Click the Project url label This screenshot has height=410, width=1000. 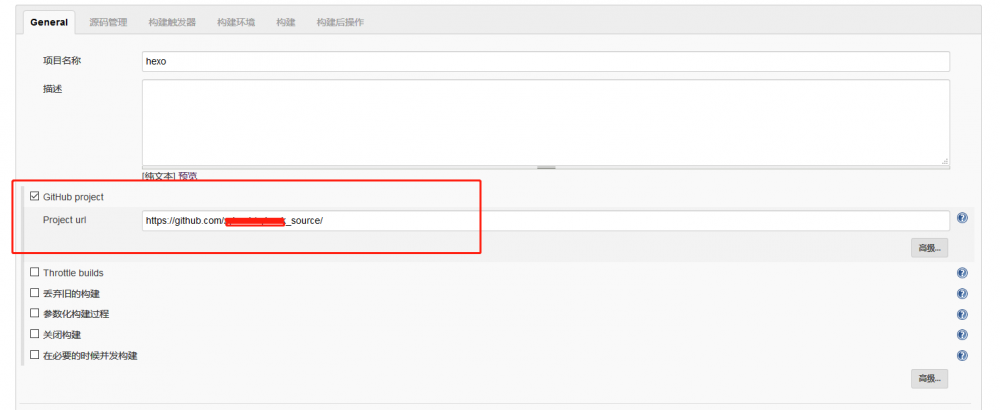click(x=64, y=220)
